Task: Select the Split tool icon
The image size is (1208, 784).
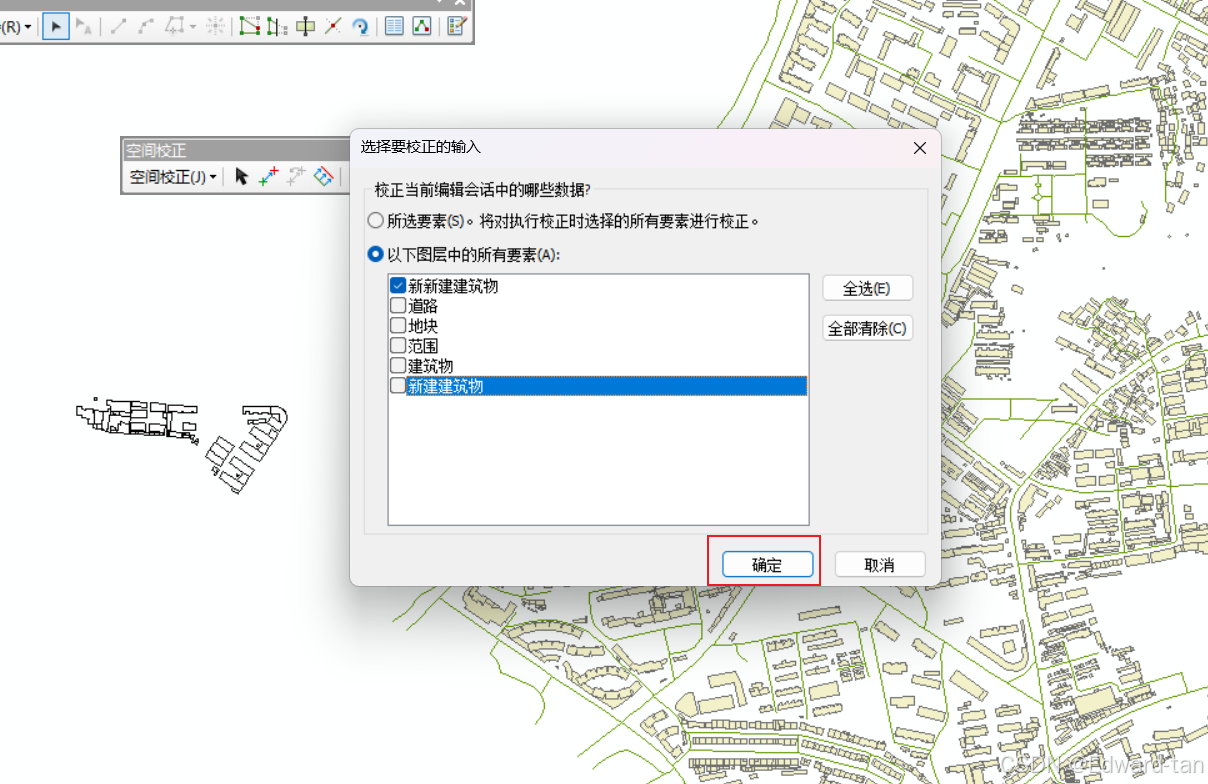Action: [333, 26]
